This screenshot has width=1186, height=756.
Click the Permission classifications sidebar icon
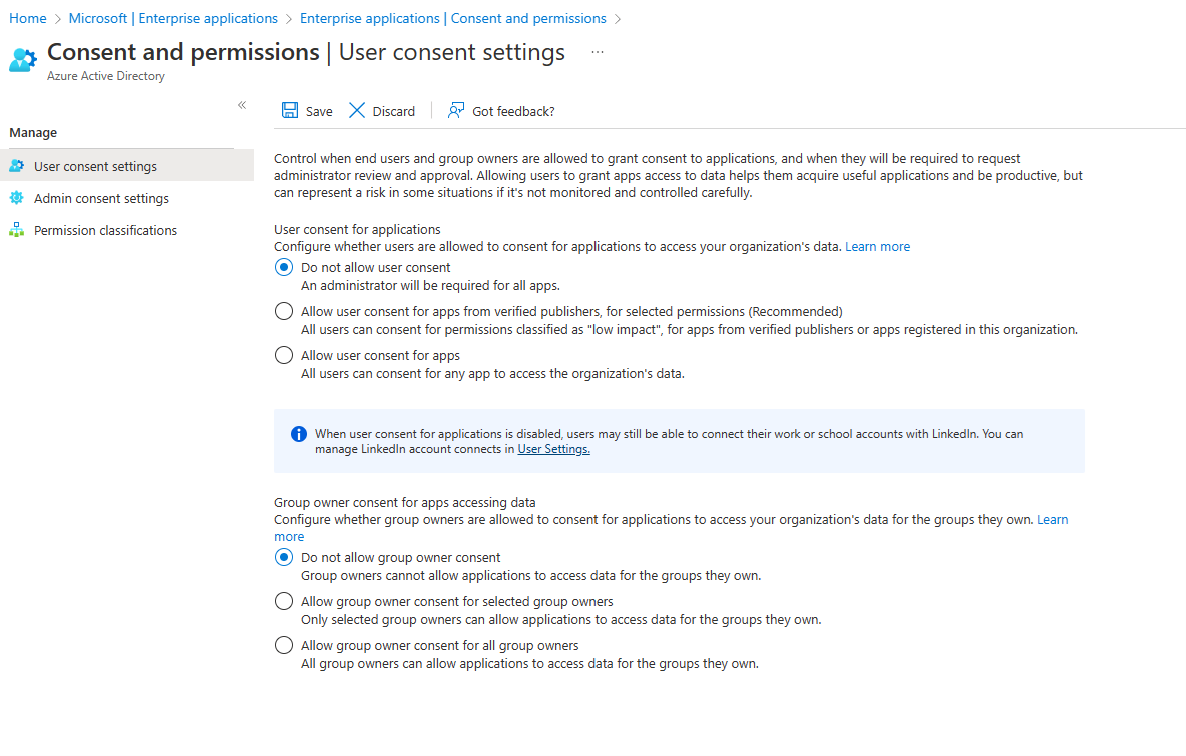(14, 229)
